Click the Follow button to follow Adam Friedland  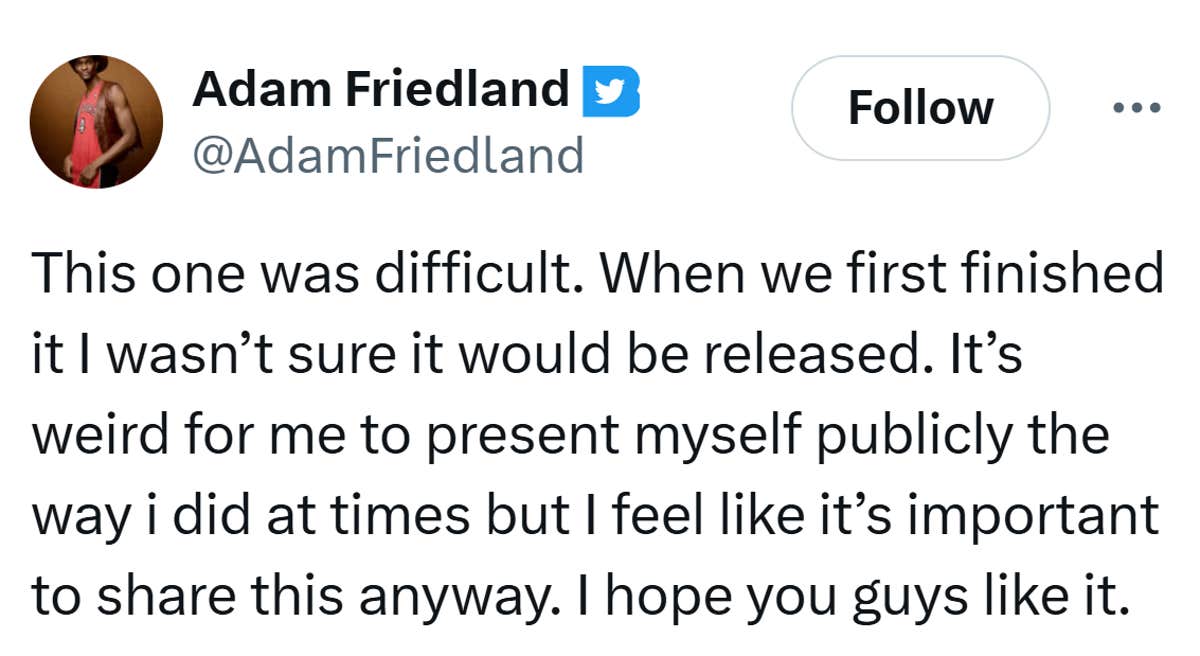click(919, 108)
